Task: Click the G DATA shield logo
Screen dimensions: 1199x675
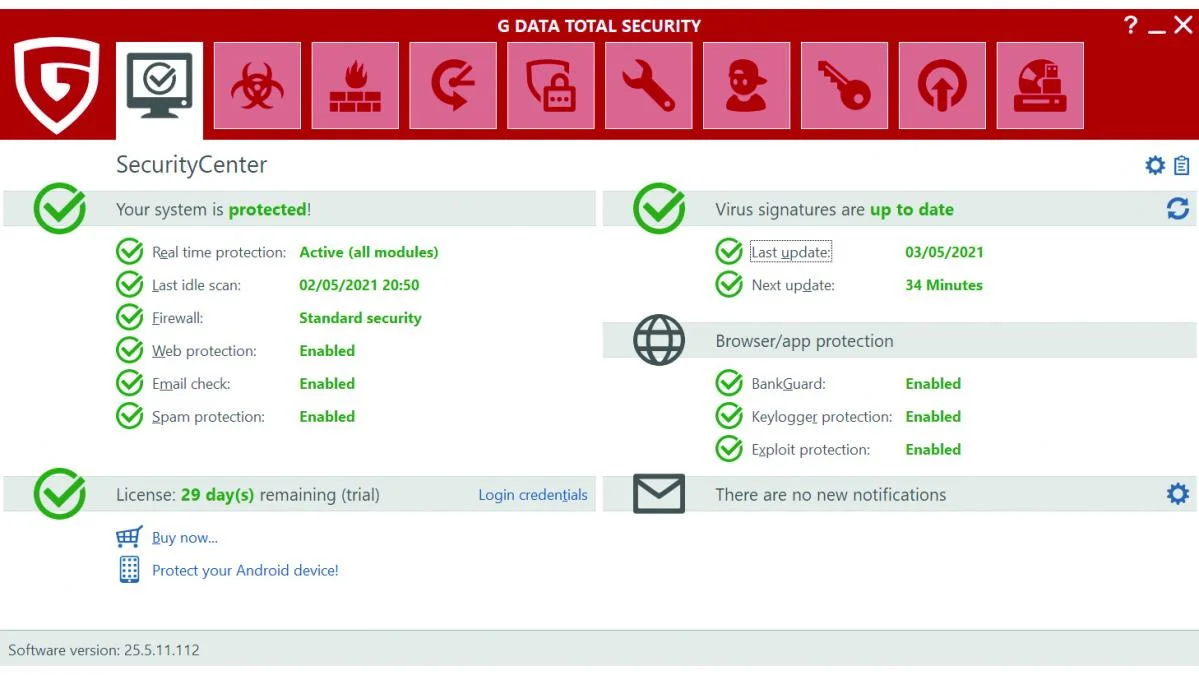Action: [x=57, y=85]
